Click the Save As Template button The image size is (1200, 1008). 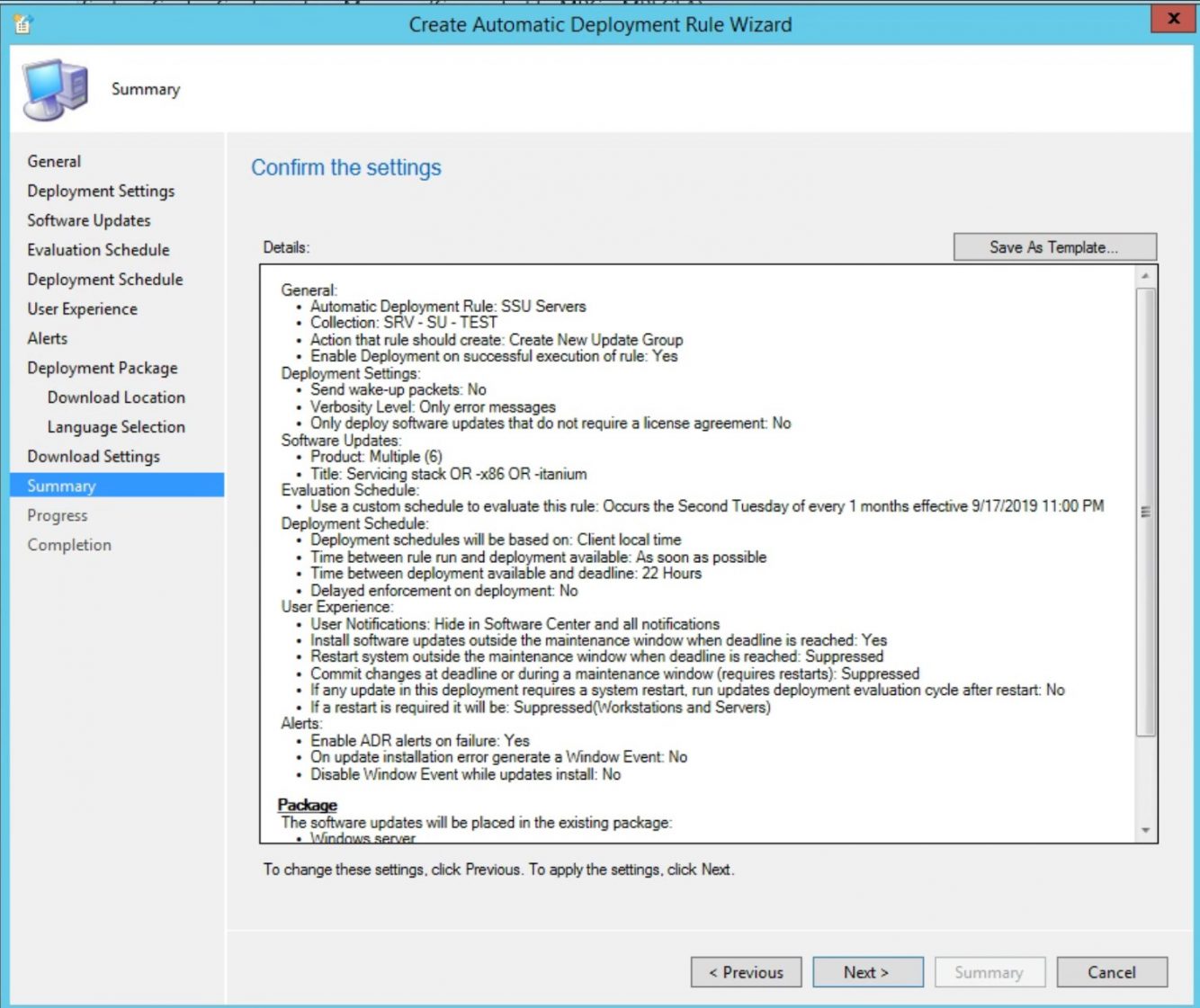(x=1054, y=246)
